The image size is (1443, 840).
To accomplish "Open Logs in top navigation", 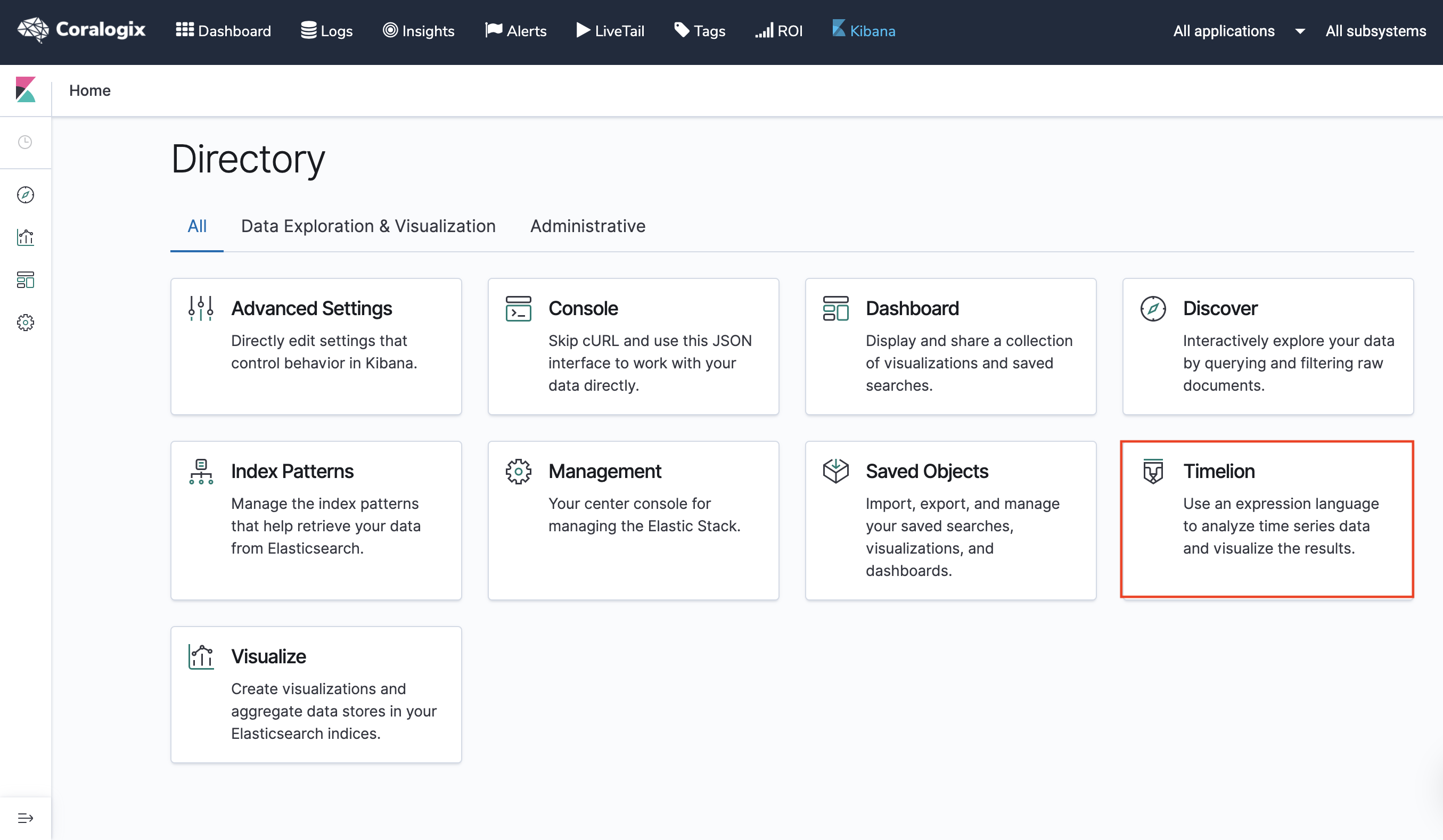I will click(327, 30).
